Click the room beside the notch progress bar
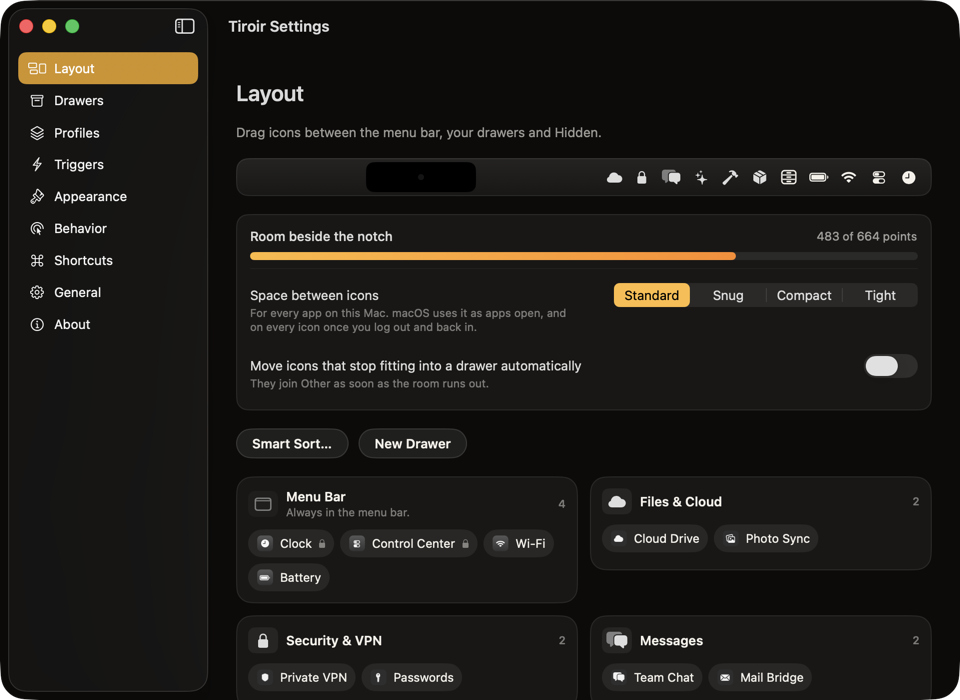960x700 pixels. click(x=583, y=256)
